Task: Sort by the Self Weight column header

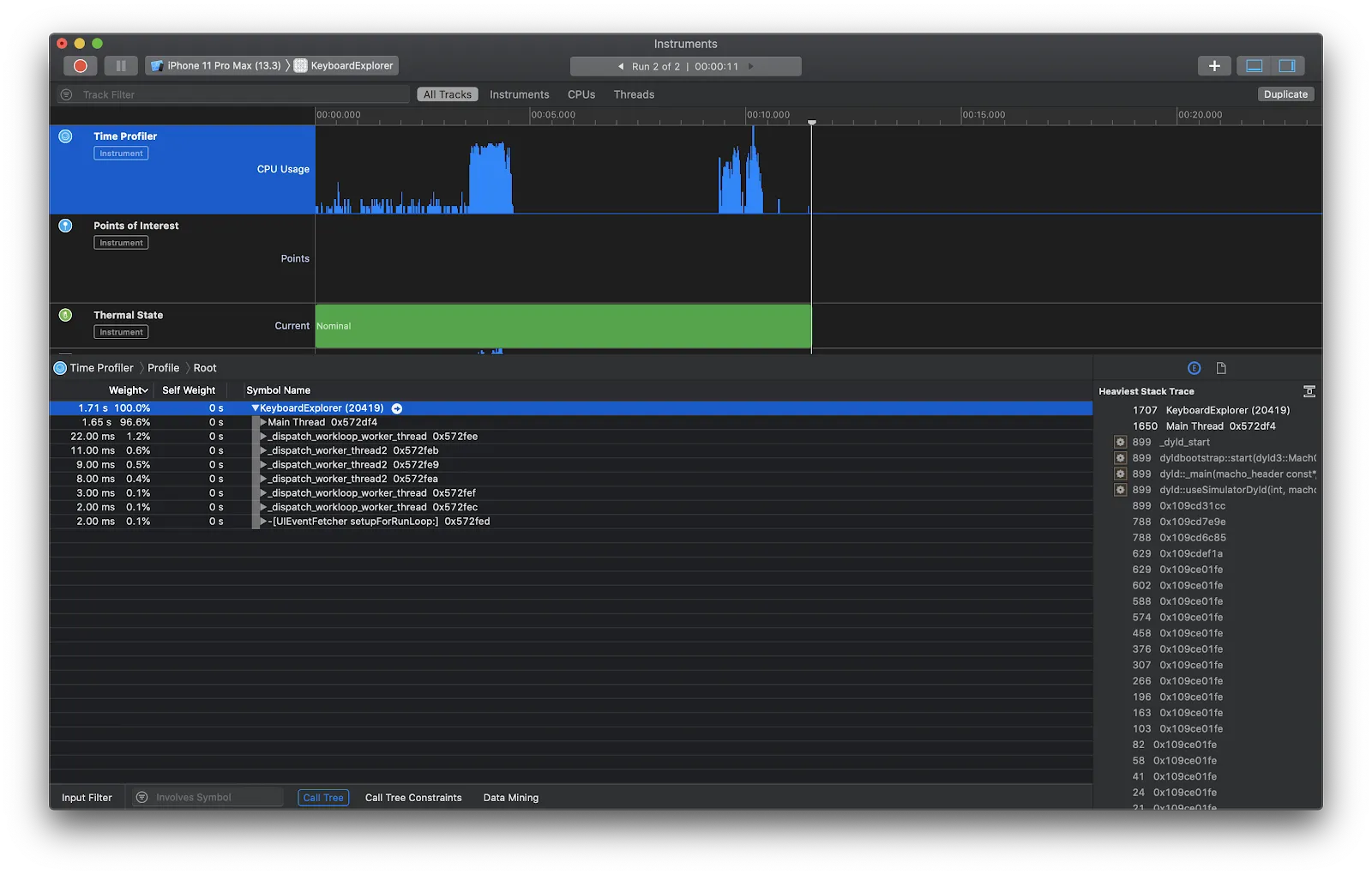Action: click(x=189, y=390)
